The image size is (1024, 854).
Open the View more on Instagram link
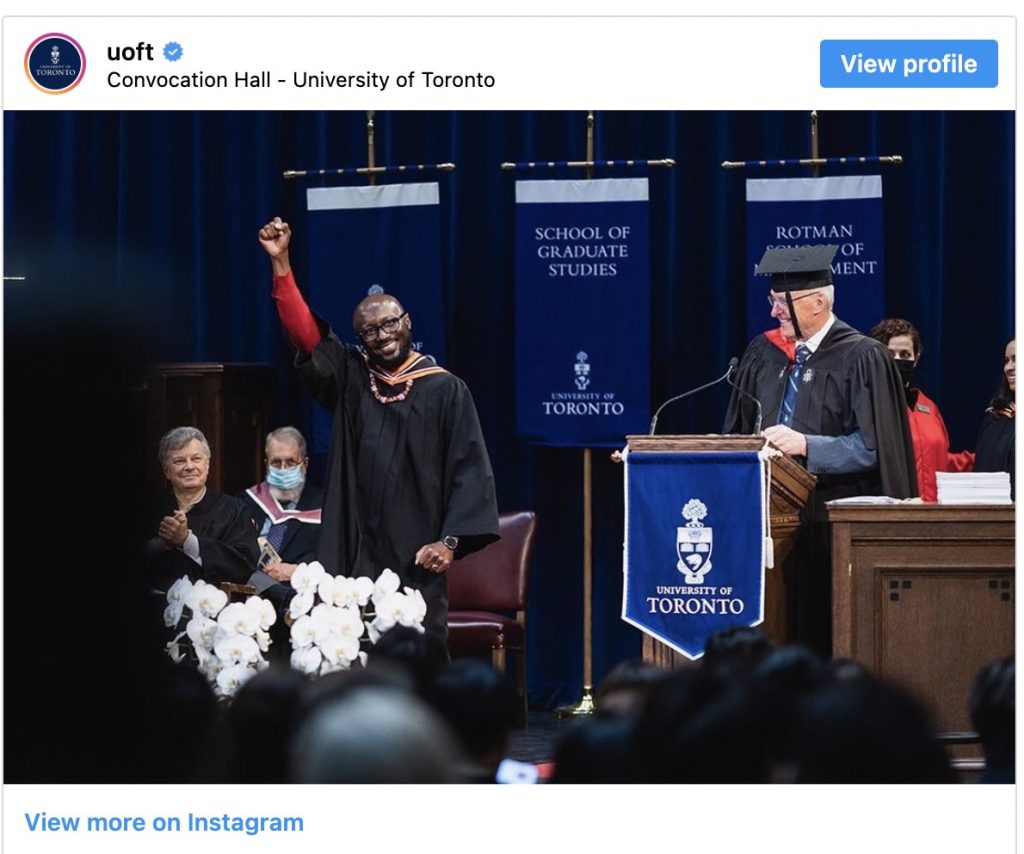(164, 823)
